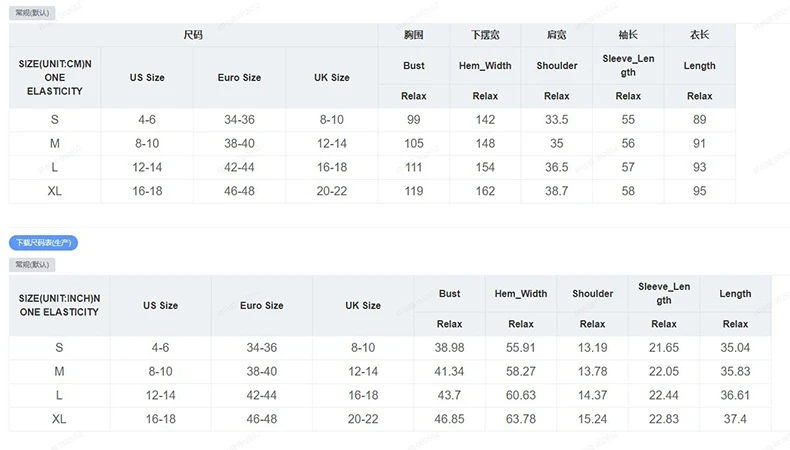The height and width of the screenshot is (450, 790).
Task: Click the 袖长 column header
Action: [x=628, y=35]
